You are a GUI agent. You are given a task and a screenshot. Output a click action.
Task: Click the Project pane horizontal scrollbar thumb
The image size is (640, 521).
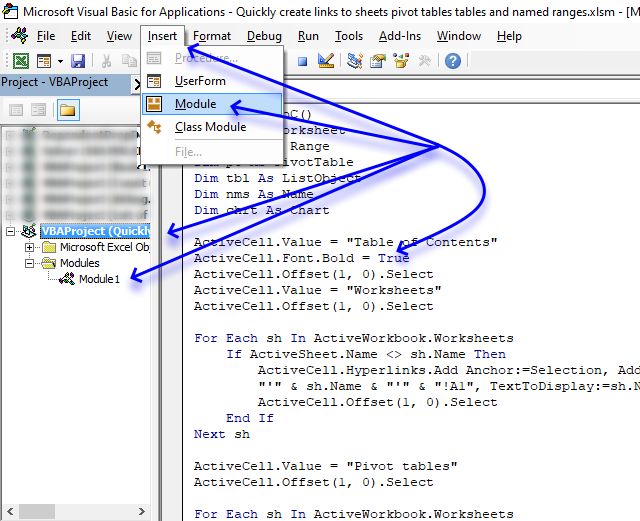(37, 511)
